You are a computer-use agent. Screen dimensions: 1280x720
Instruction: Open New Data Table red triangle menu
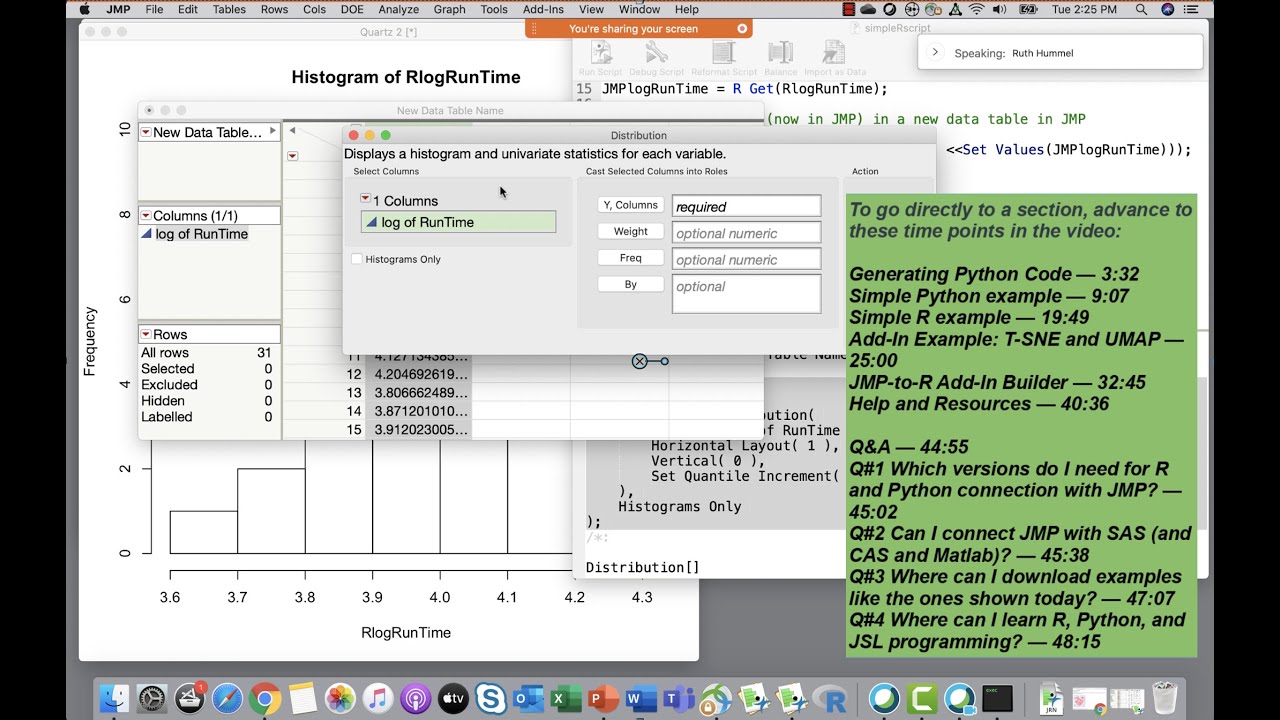(x=145, y=132)
